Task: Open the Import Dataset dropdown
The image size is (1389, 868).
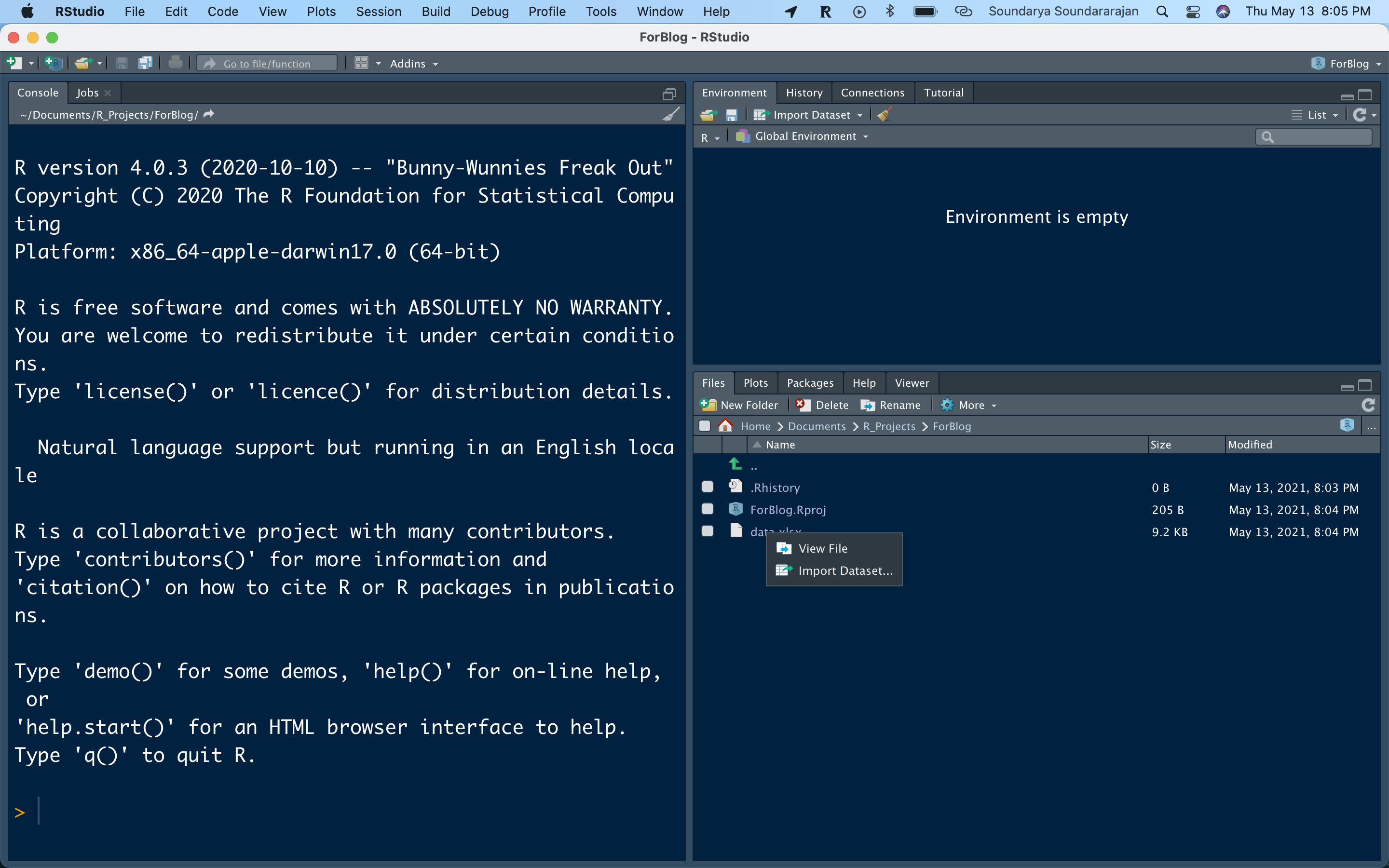Action: (x=808, y=115)
